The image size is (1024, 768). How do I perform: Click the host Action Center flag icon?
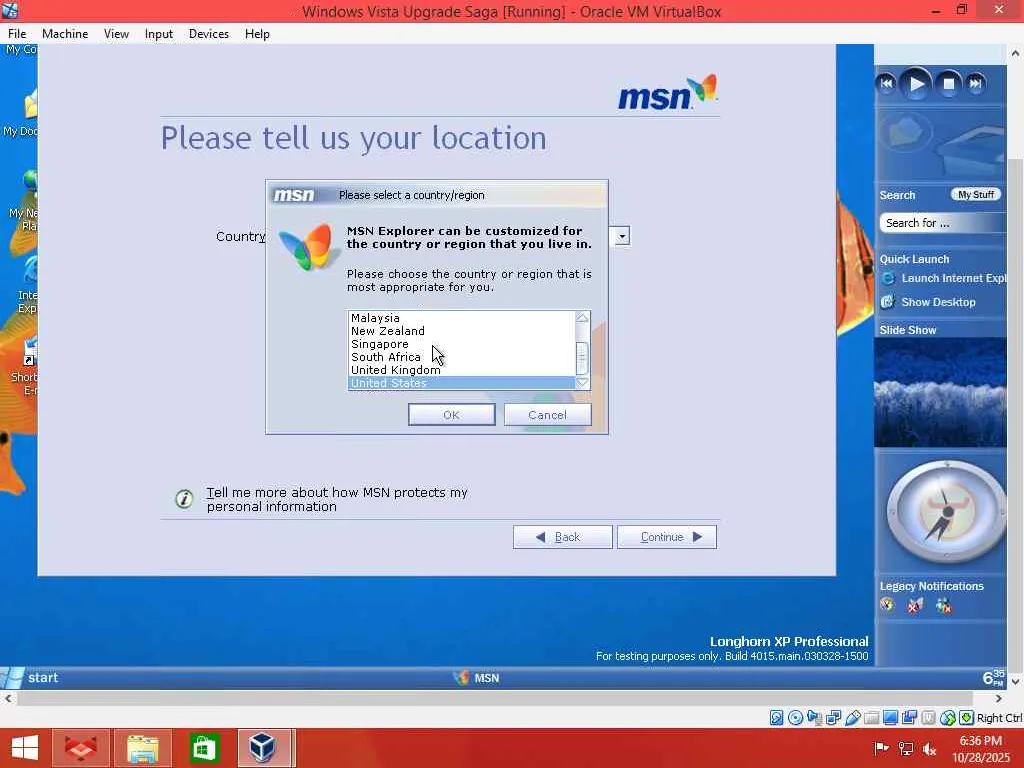click(x=881, y=748)
